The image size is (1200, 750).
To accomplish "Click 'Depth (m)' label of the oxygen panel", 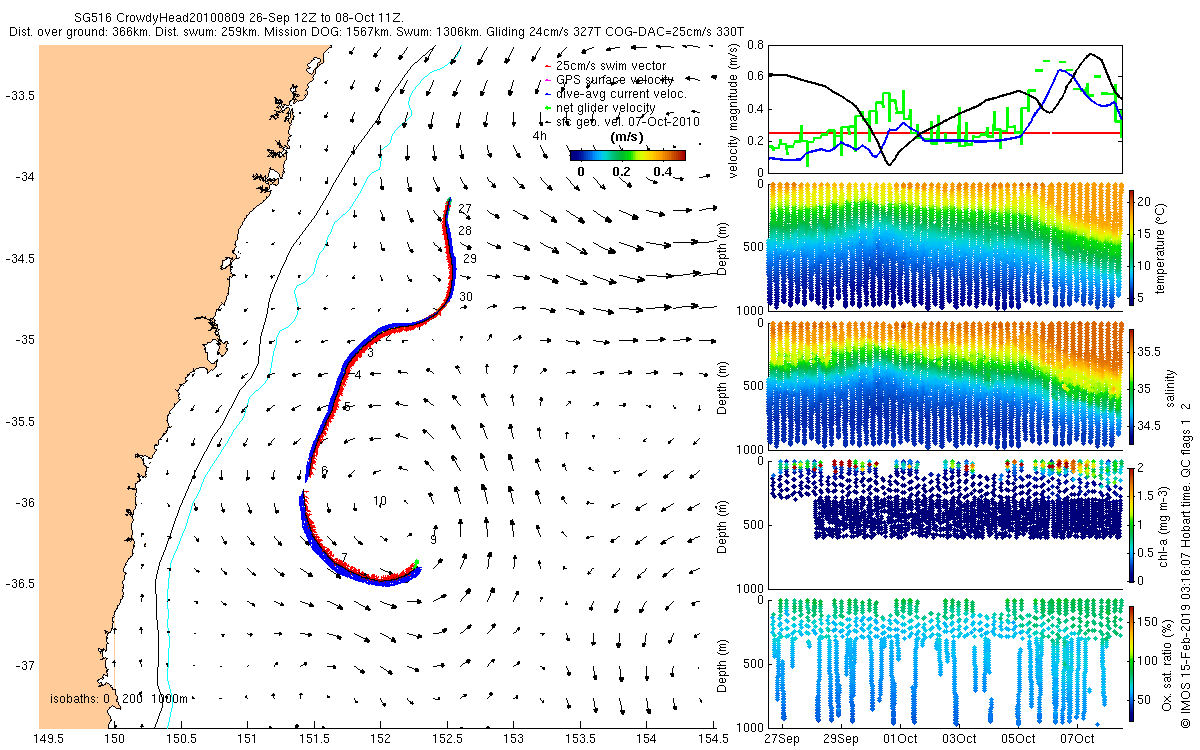I will click(x=724, y=664).
